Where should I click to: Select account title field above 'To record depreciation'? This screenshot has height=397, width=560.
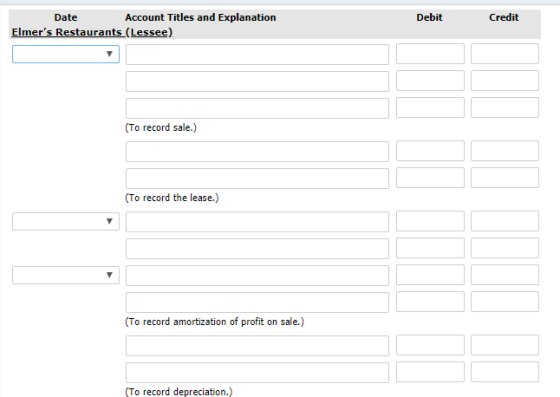click(x=257, y=372)
